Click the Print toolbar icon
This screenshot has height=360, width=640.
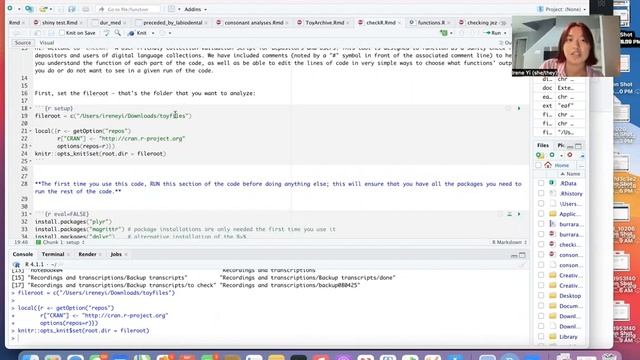86,9
